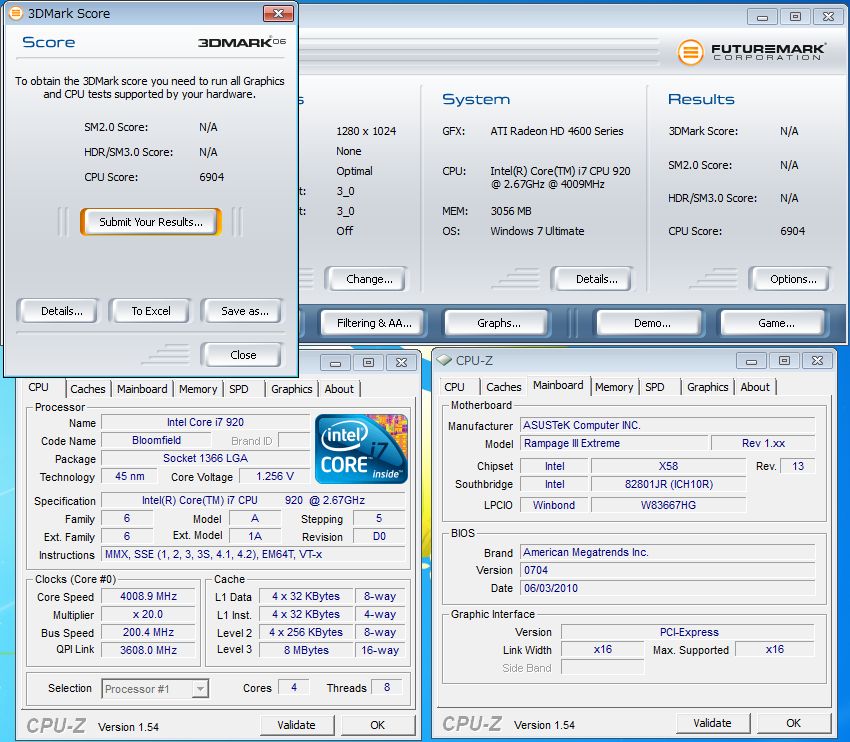
Task: Click Details under the System section
Action: tap(596, 279)
